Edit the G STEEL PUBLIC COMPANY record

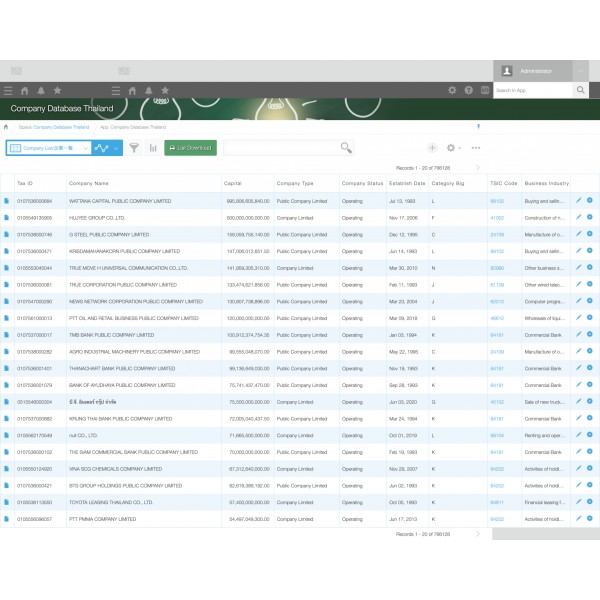579,234
